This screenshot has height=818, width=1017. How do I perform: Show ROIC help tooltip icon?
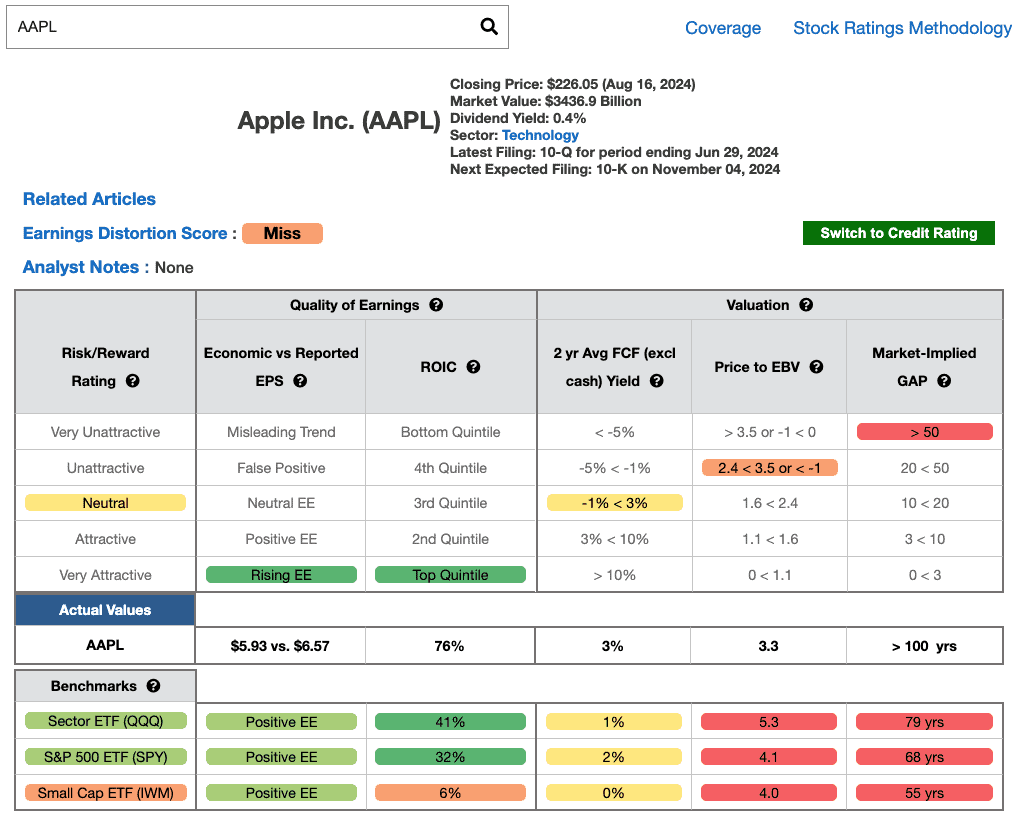[x=473, y=367]
